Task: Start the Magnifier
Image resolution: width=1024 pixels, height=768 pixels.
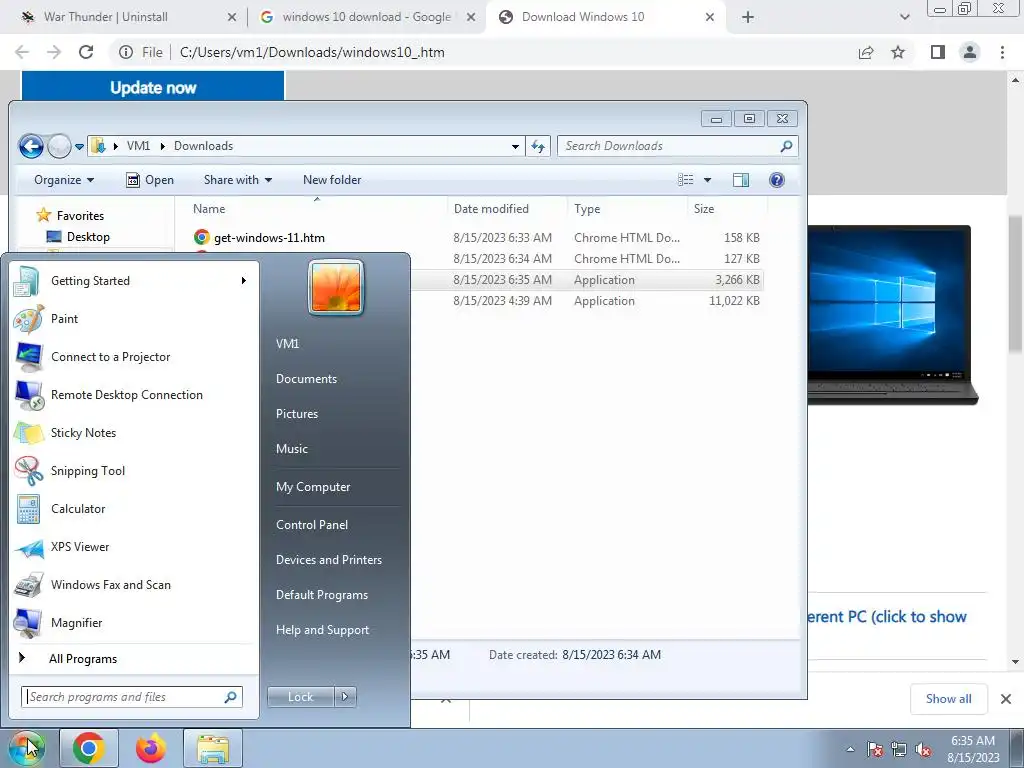Action: pyautogui.click(x=76, y=623)
